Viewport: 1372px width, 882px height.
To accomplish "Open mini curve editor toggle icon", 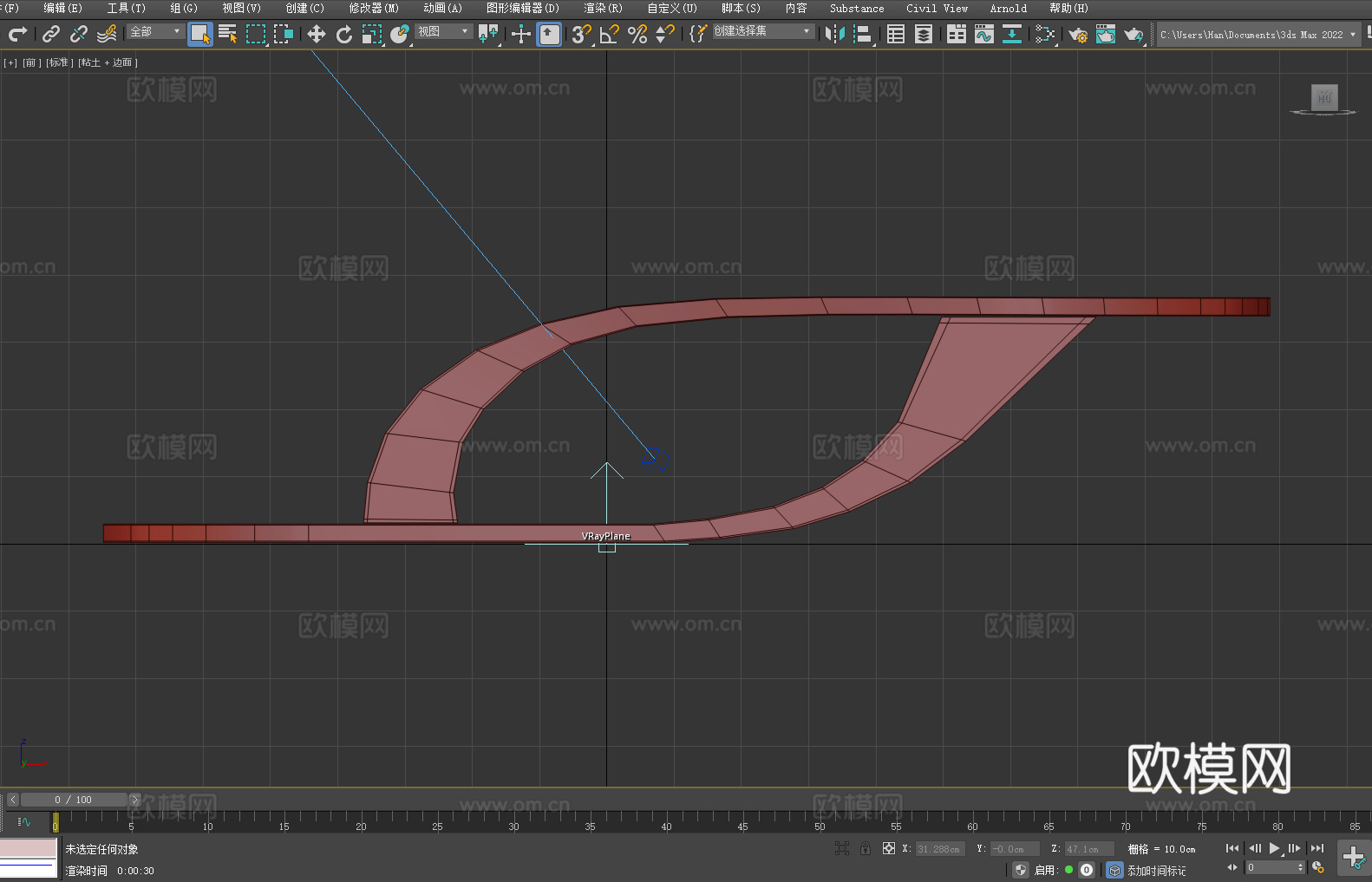I will pyautogui.click(x=23, y=821).
